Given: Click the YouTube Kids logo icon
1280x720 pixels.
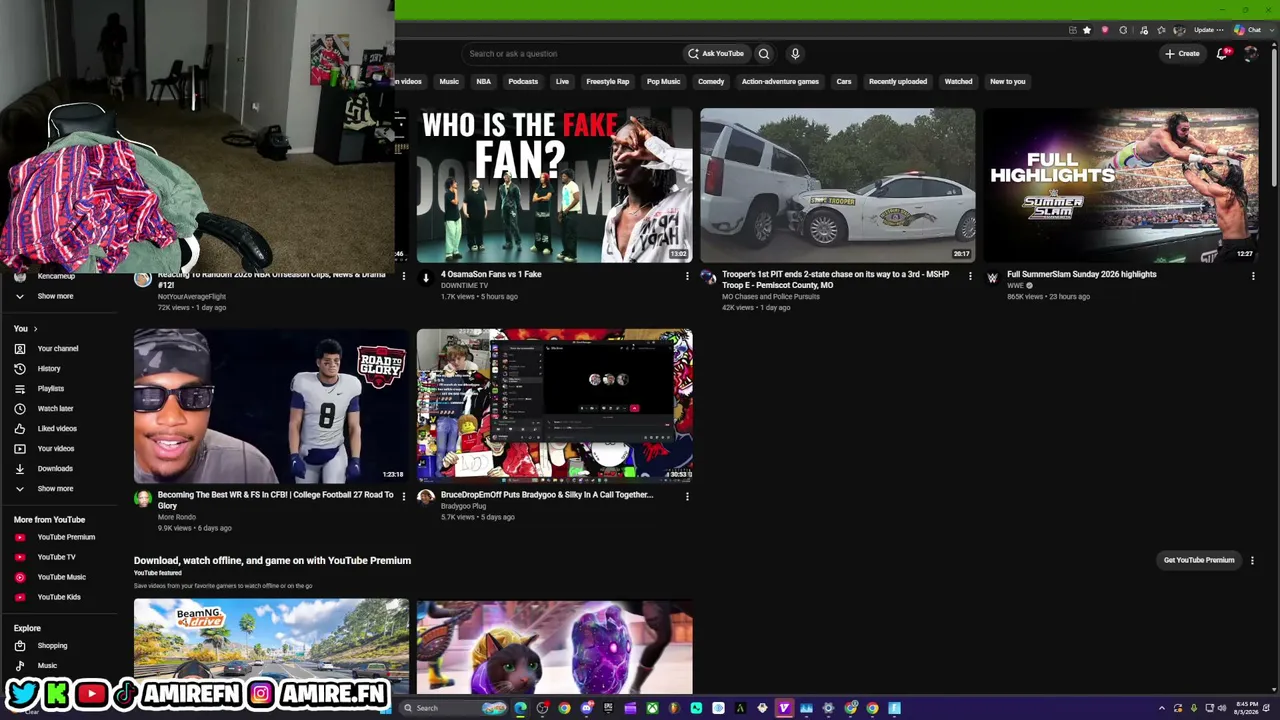Looking at the screenshot, I should (20, 597).
